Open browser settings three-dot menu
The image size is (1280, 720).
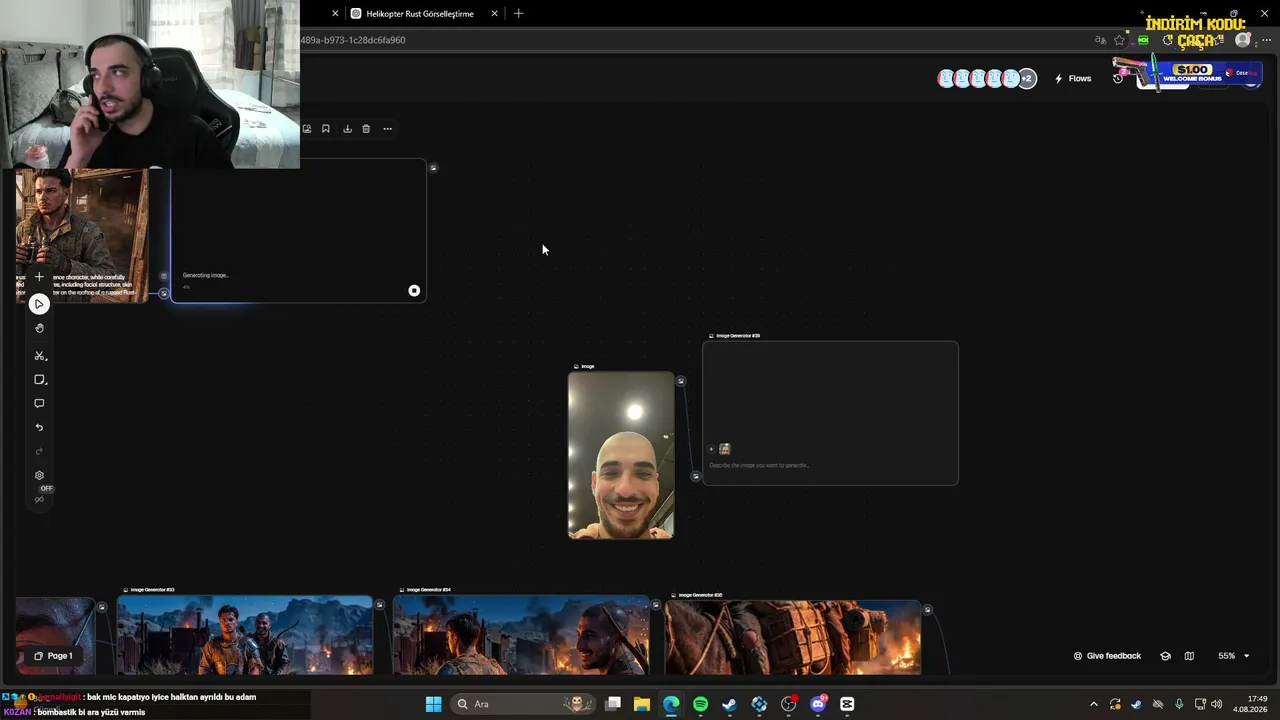click(x=1266, y=40)
